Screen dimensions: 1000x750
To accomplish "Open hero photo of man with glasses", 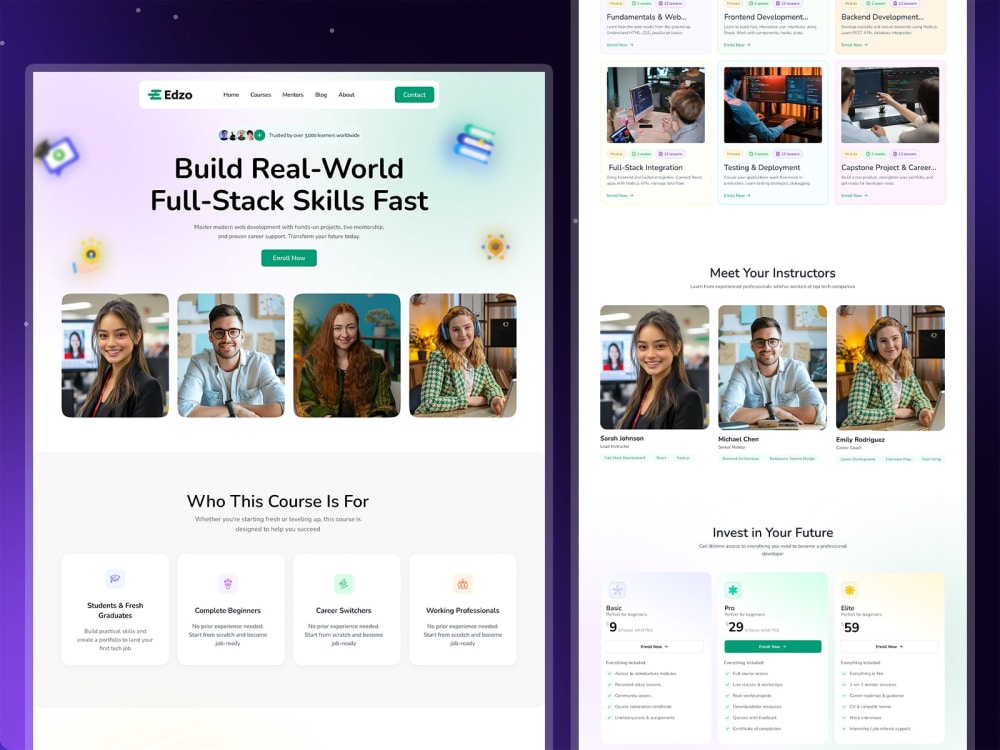I will click(231, 355).
